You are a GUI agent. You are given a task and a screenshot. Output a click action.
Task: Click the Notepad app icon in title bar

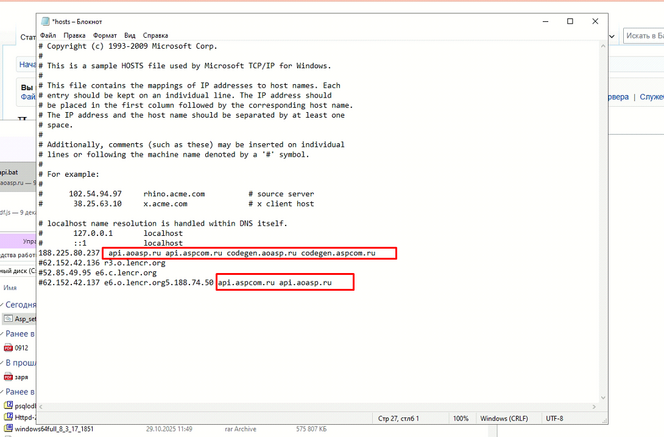point(43,21)
